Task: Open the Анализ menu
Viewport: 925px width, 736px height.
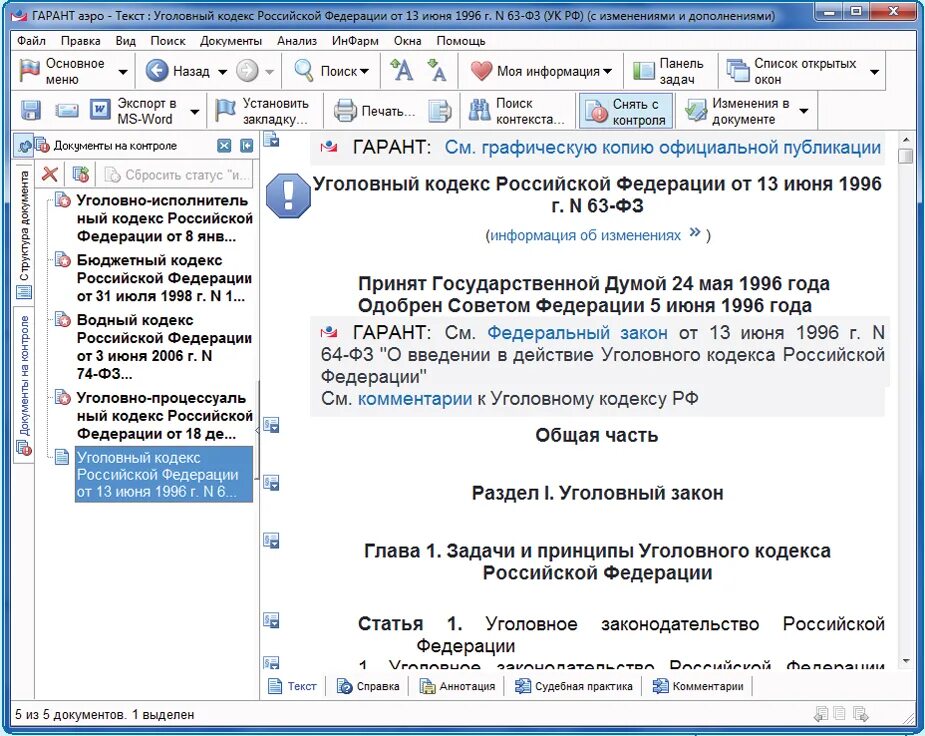Action: (297, 41)
